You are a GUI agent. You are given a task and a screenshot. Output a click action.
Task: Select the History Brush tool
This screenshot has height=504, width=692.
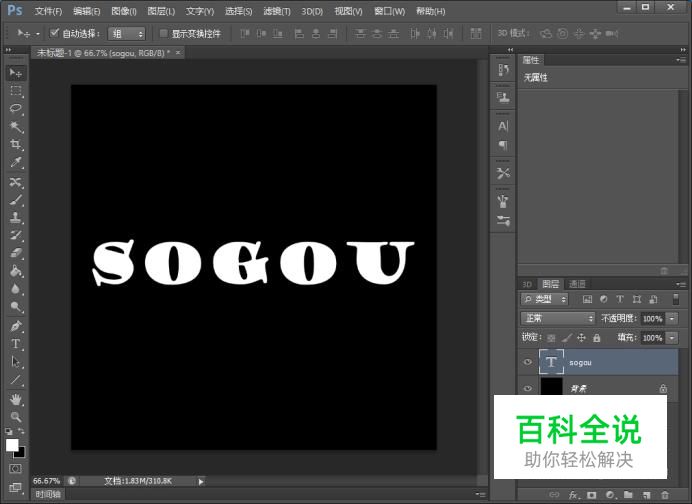[x=16, y=235]
